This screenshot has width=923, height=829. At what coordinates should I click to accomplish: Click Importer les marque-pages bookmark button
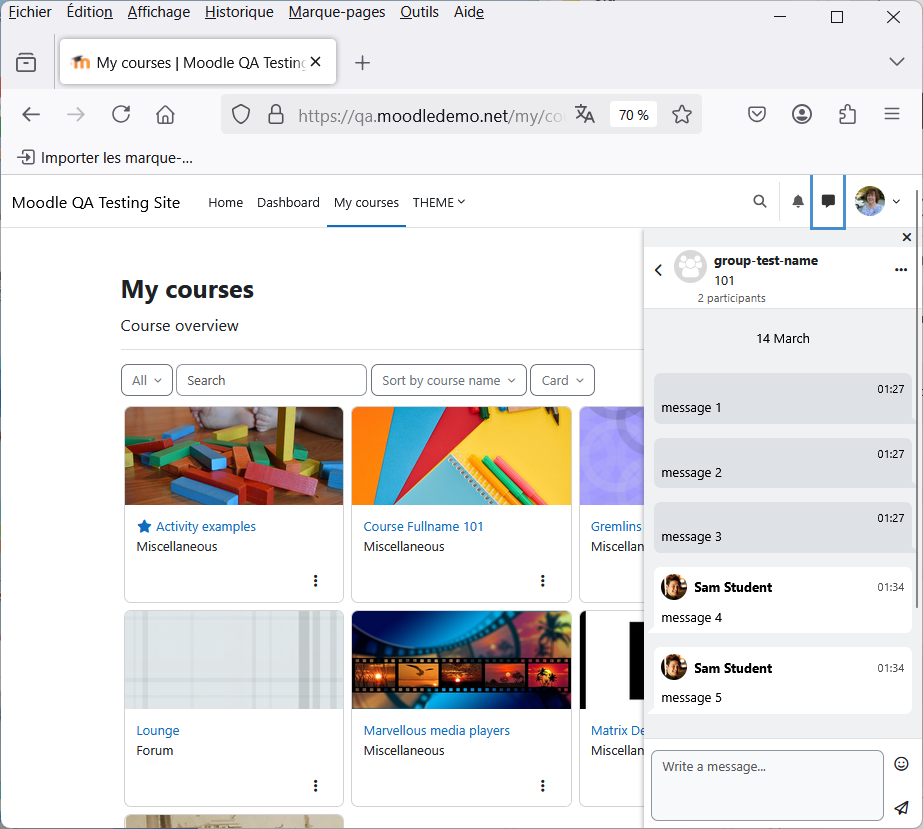click(105, 157)
